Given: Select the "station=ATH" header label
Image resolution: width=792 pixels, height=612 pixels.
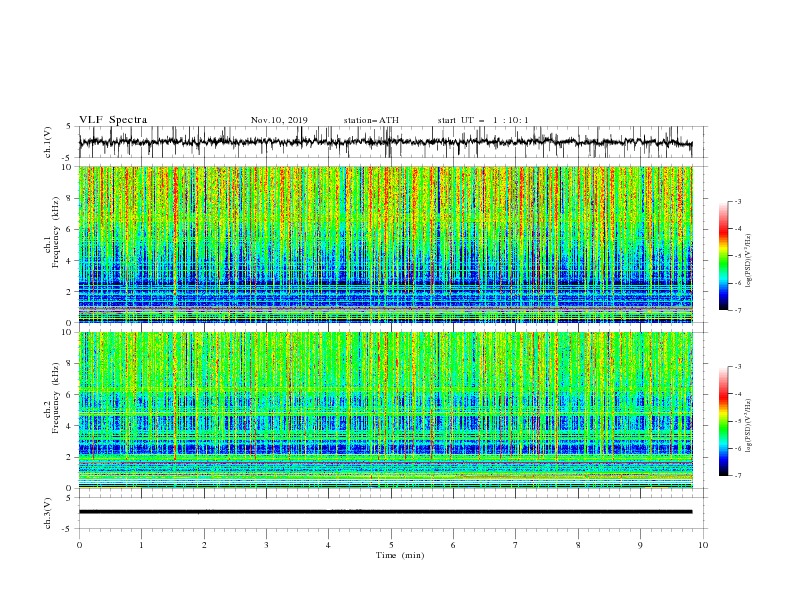Looking at the screenshot, I should [x=371, y=120].
